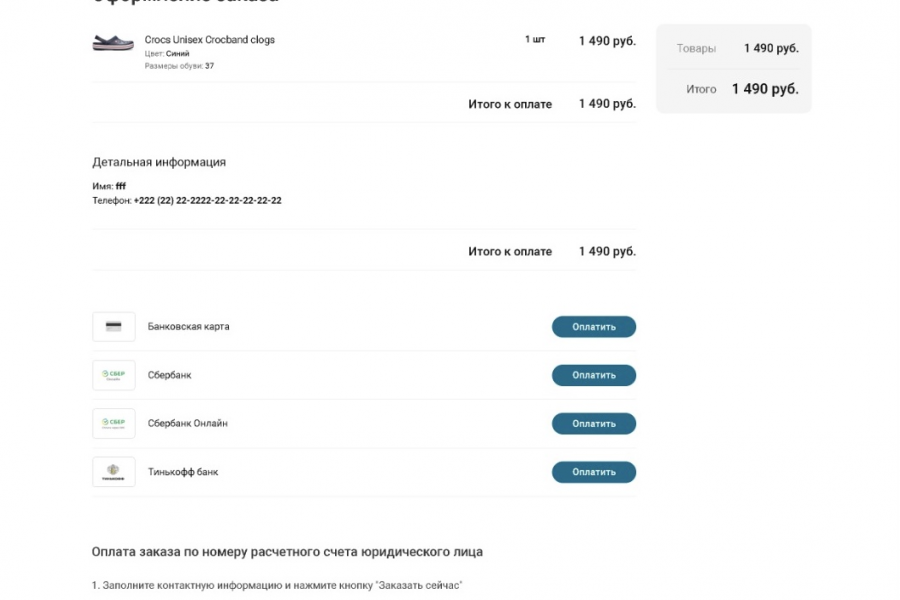Click the Crocs clog product thumbnail
Screen dimensions: 900x600
click(113, 43)
